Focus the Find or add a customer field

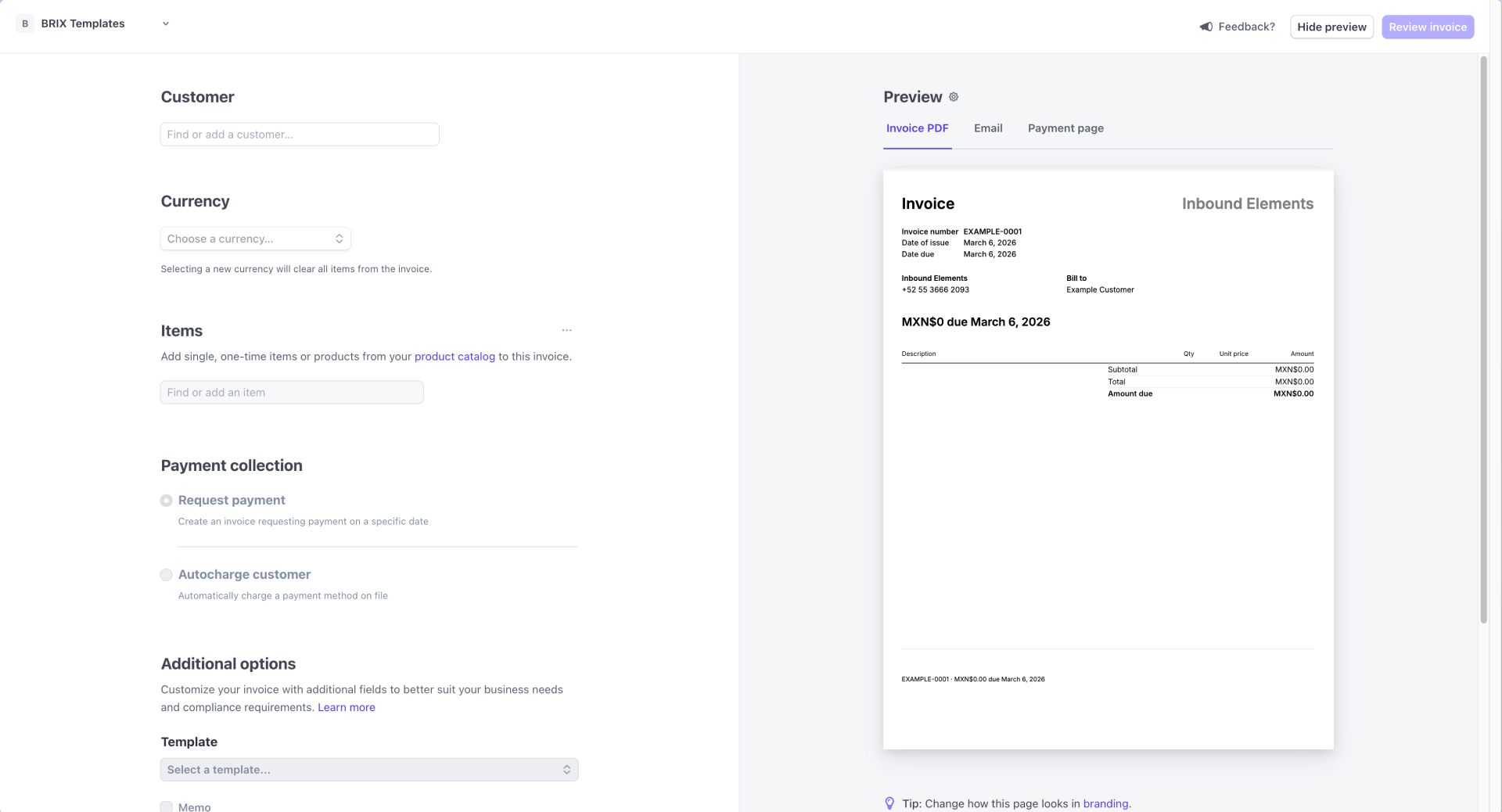[300, 135]
